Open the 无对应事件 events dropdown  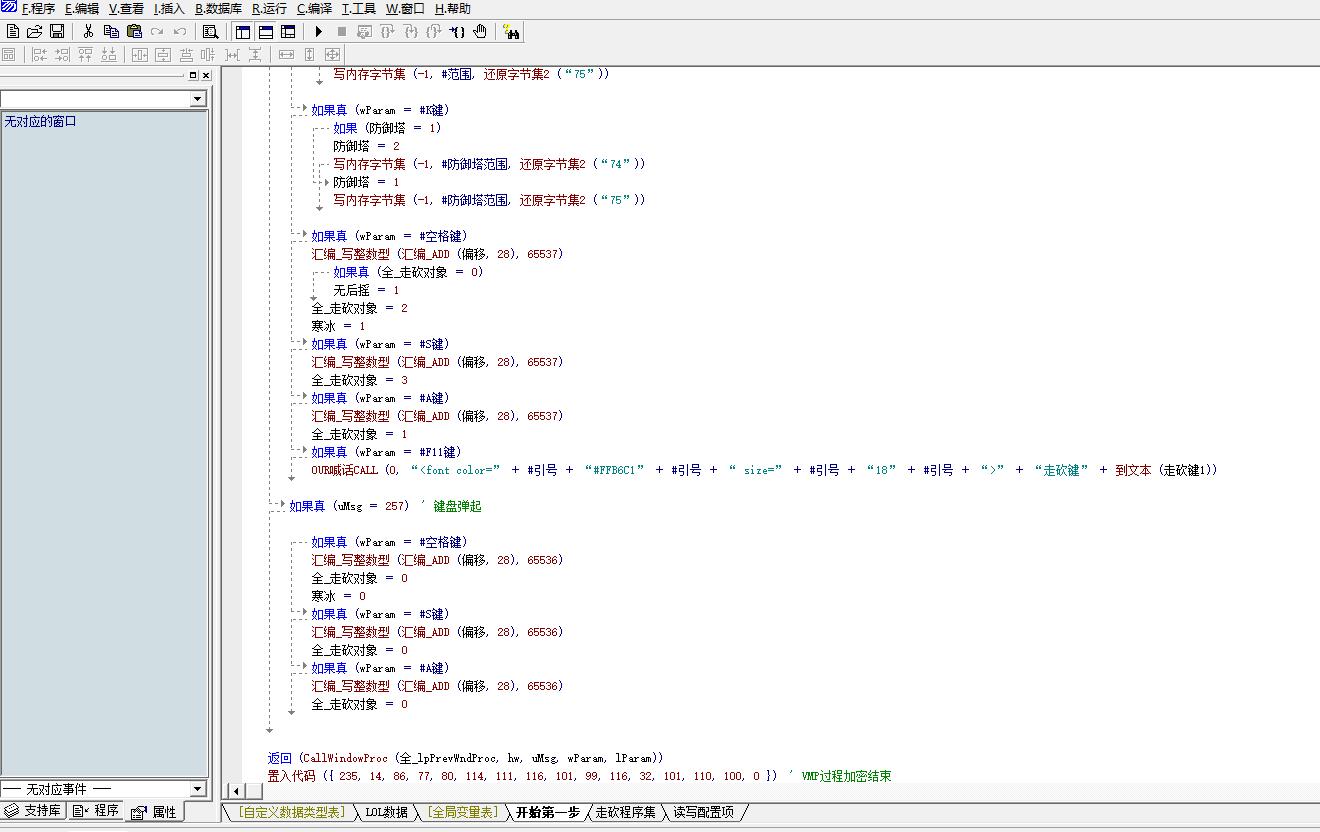103,789
